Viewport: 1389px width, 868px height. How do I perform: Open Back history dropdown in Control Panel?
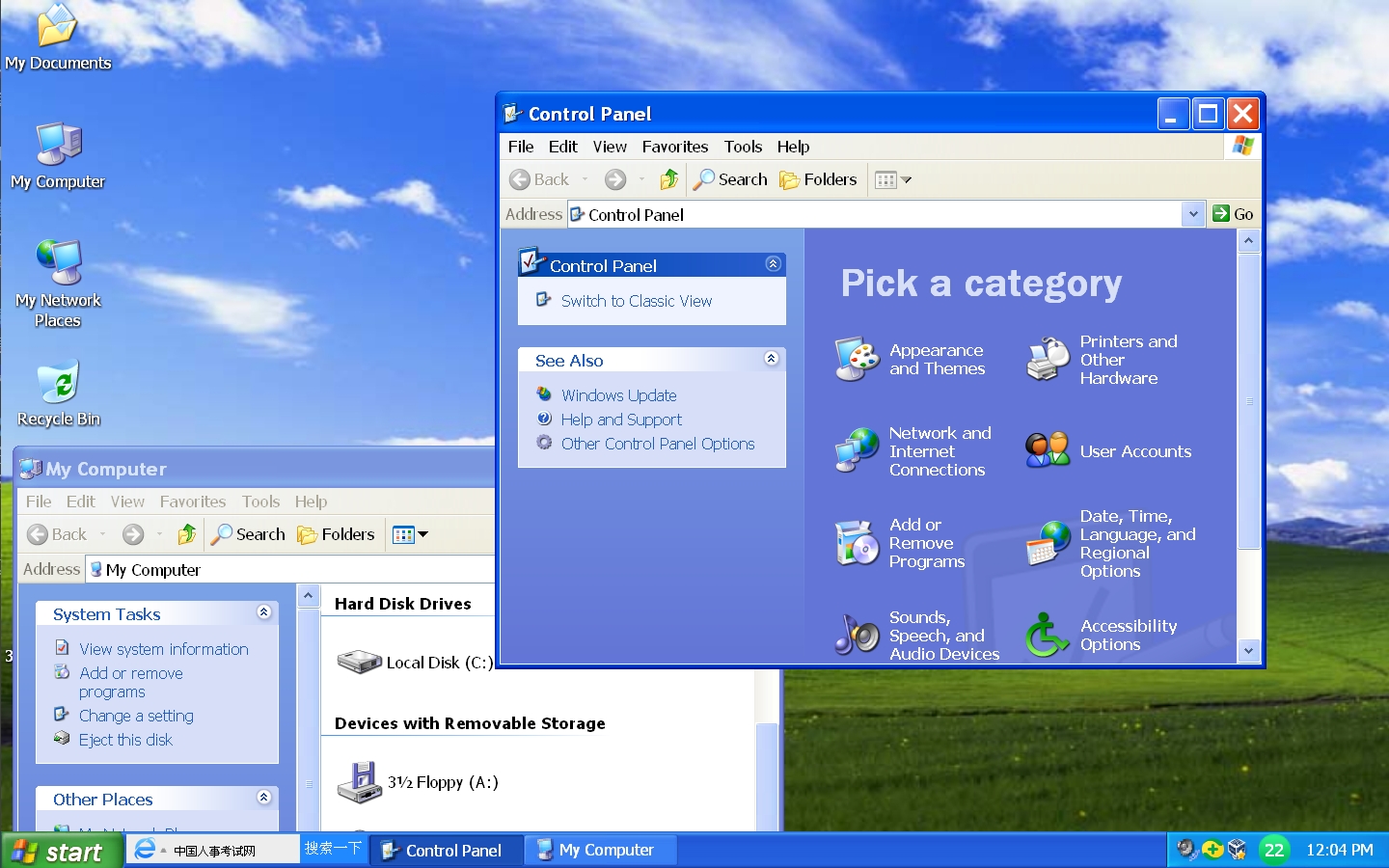(585, 179)
